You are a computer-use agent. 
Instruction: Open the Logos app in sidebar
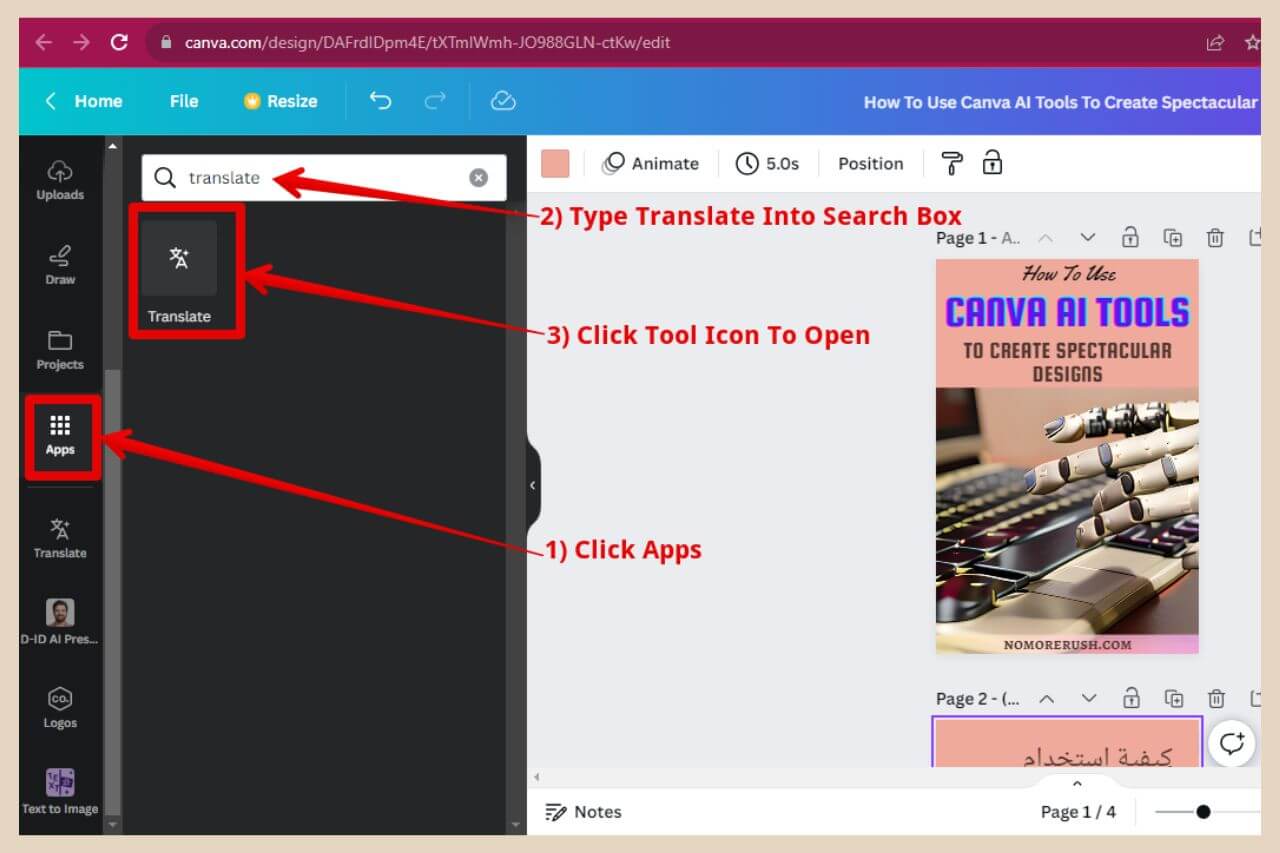tap(60, 708)
